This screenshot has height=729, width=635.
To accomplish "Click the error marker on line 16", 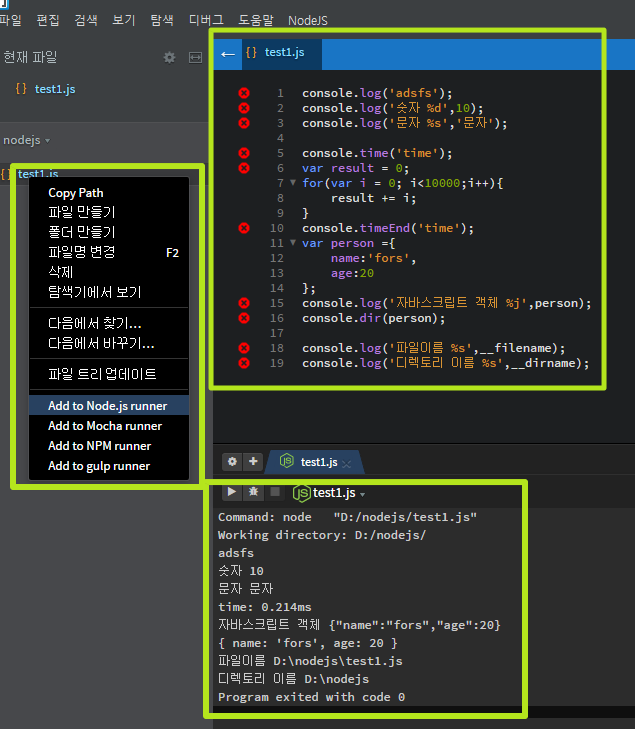I will click(244, 318).
